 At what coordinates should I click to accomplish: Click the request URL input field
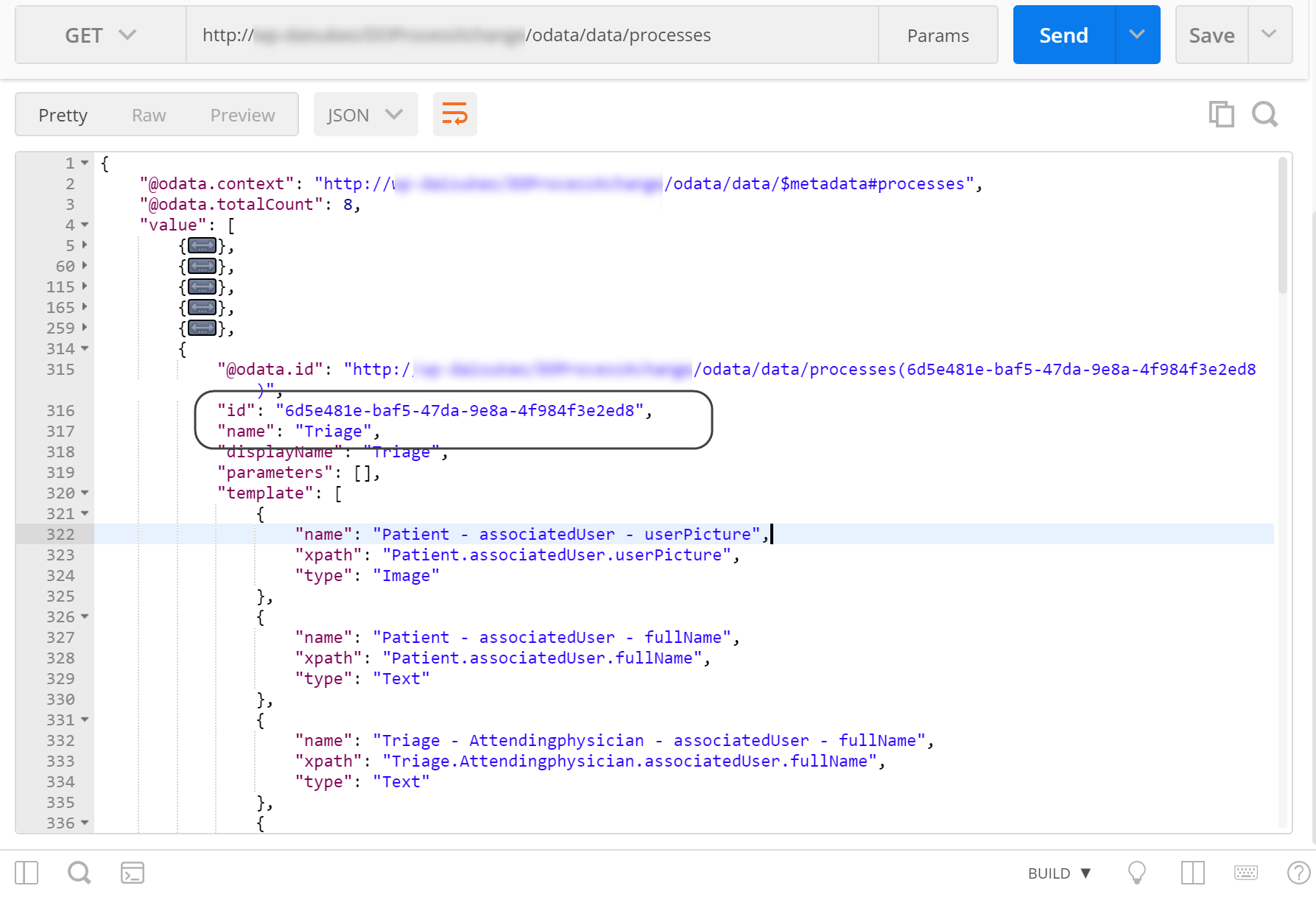coord(532,35)
